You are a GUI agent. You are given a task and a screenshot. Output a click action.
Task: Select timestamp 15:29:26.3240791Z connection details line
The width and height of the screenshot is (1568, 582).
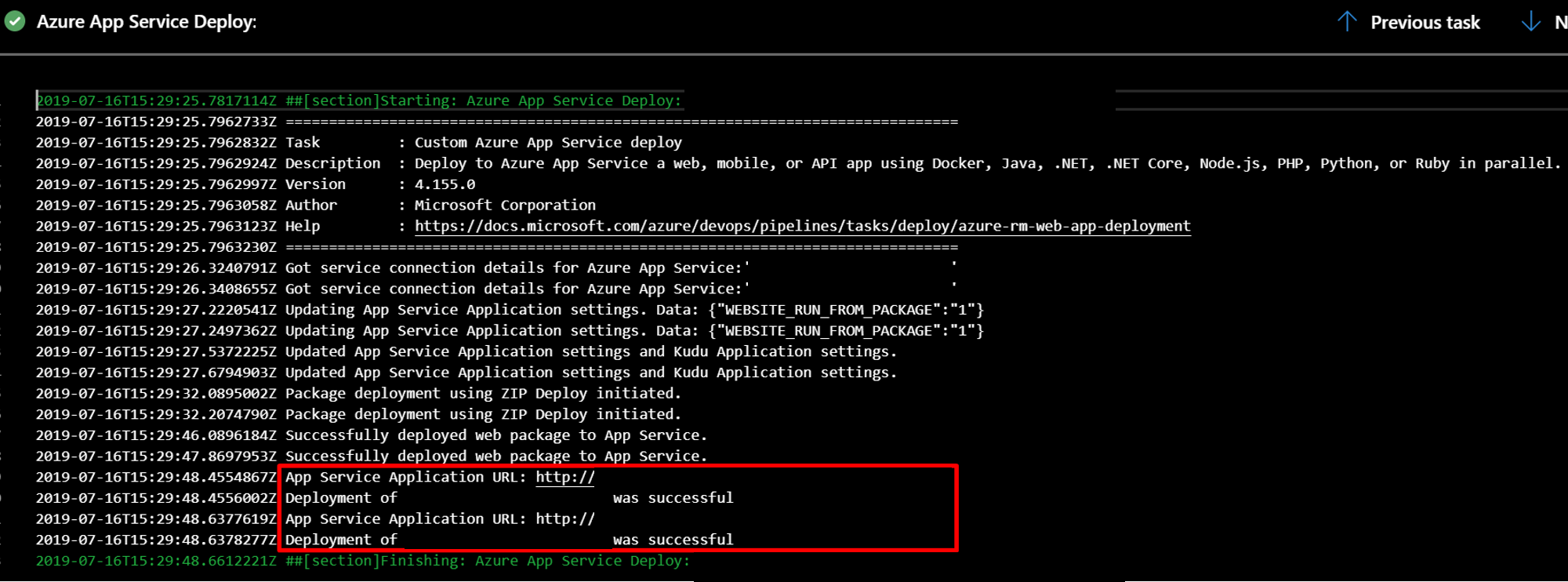pyautogui.click(x=496, y=268)
